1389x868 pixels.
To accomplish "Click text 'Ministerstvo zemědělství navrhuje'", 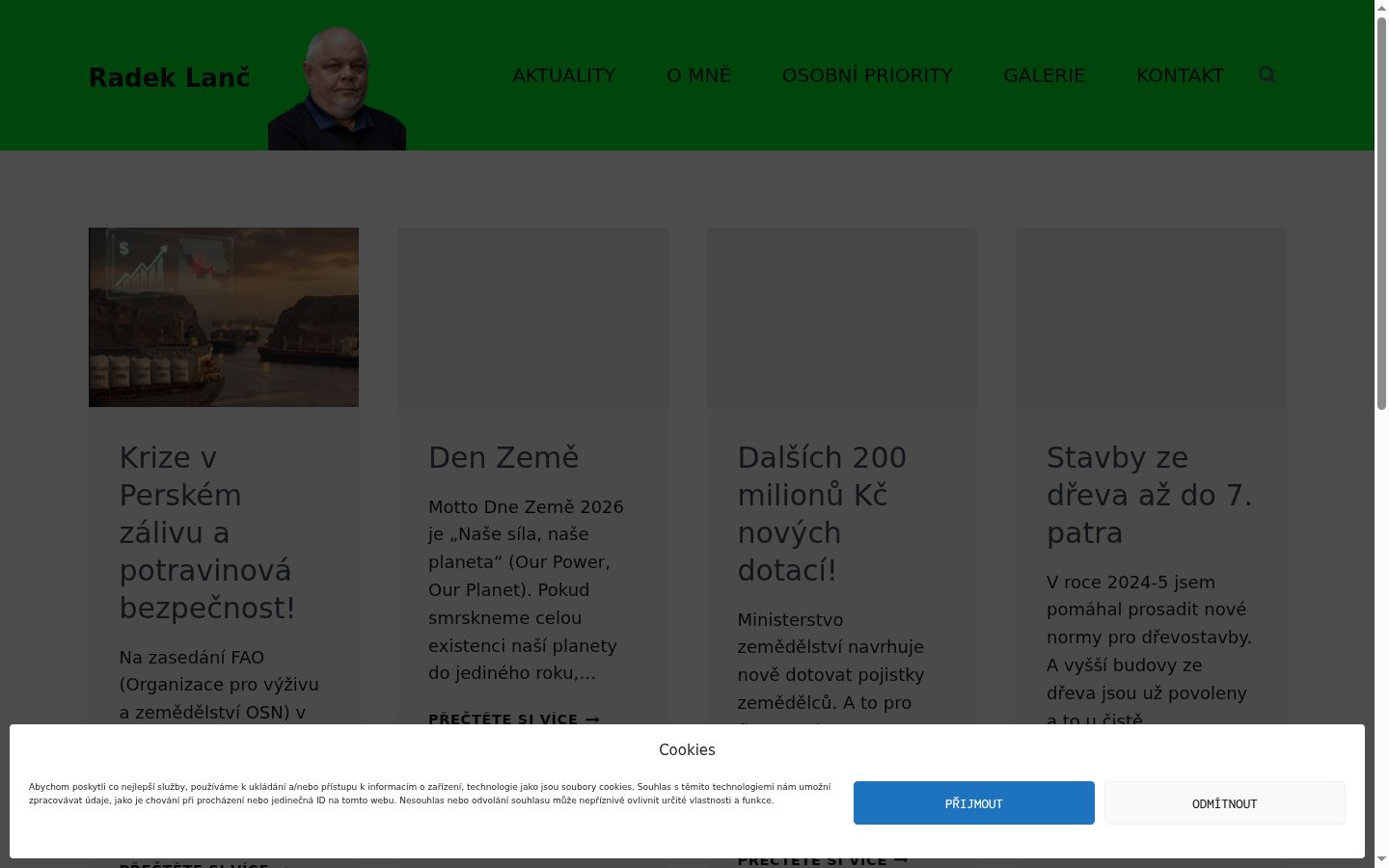I will (831, 633).
